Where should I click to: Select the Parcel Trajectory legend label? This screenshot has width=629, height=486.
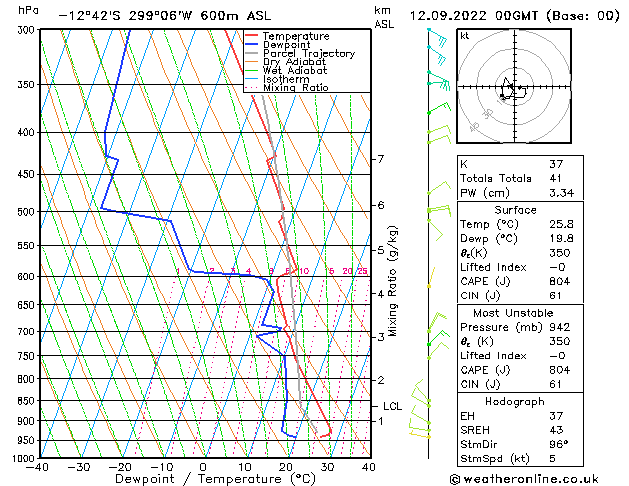(309, 53)
